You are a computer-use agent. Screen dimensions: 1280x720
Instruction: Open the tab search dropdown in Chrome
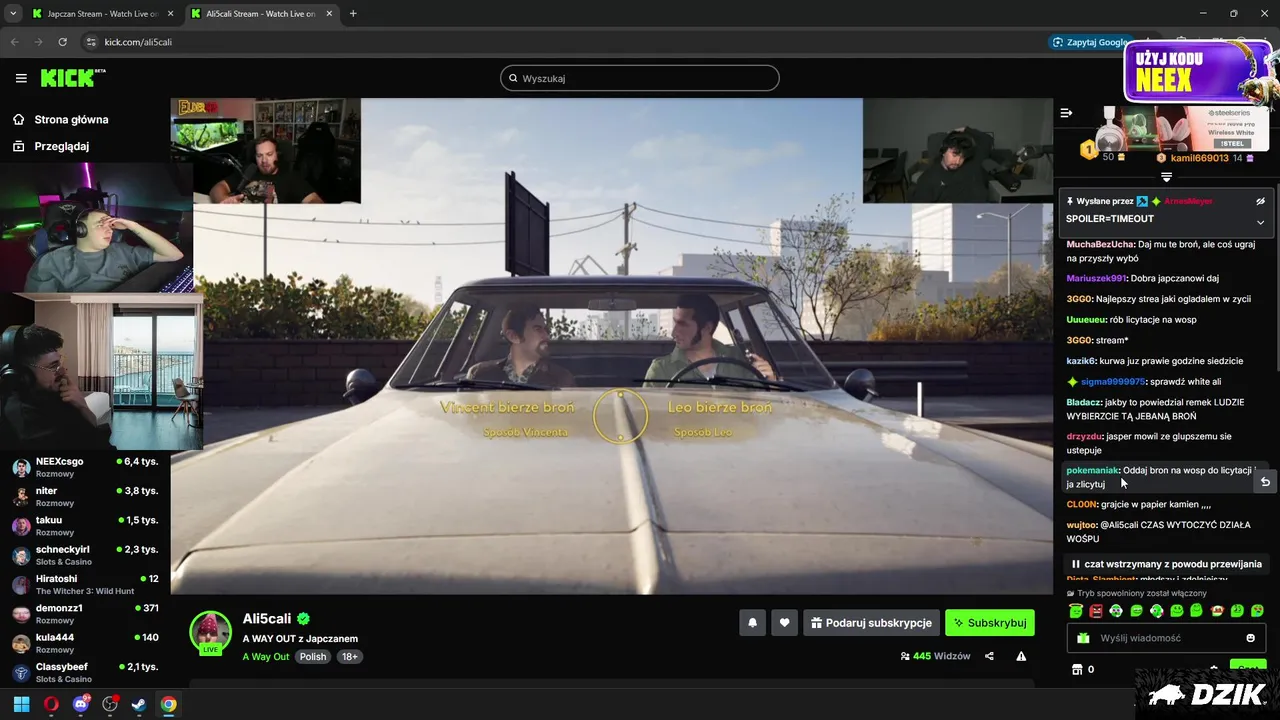pyautogui.click(x=13, y=13)
